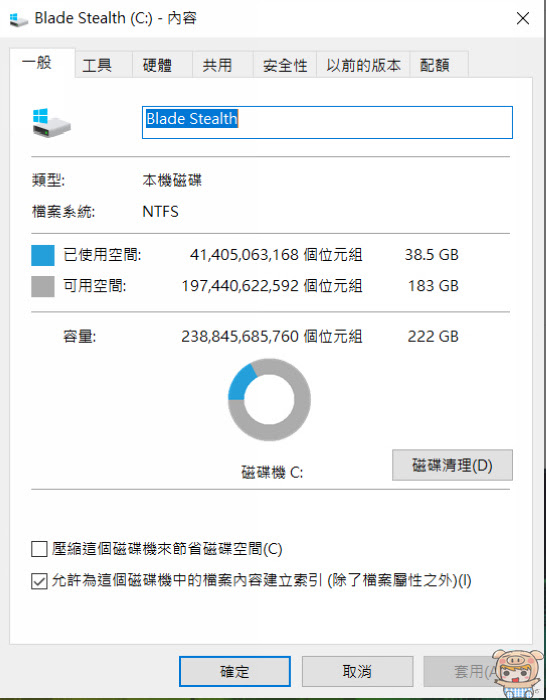The image size is (546, 700).
Task: Click the pig mascot watermark icon
Action: [518, 674]
